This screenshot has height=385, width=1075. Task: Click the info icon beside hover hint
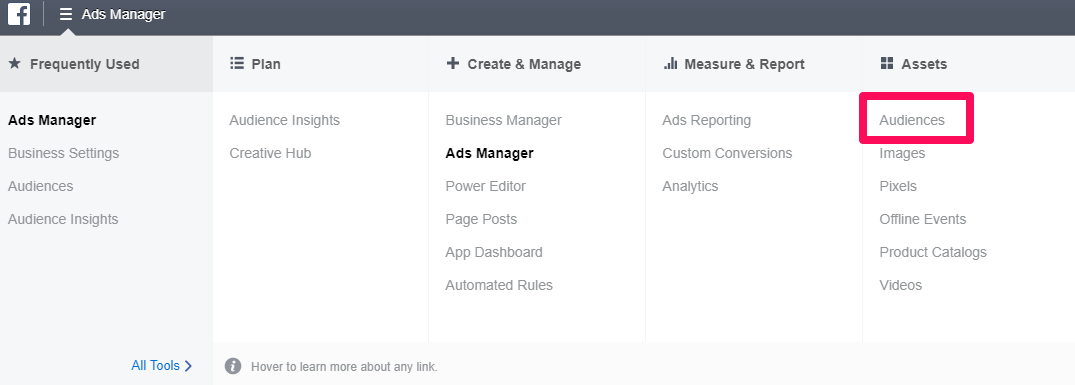pyautogui.click(x=233, y=366)
